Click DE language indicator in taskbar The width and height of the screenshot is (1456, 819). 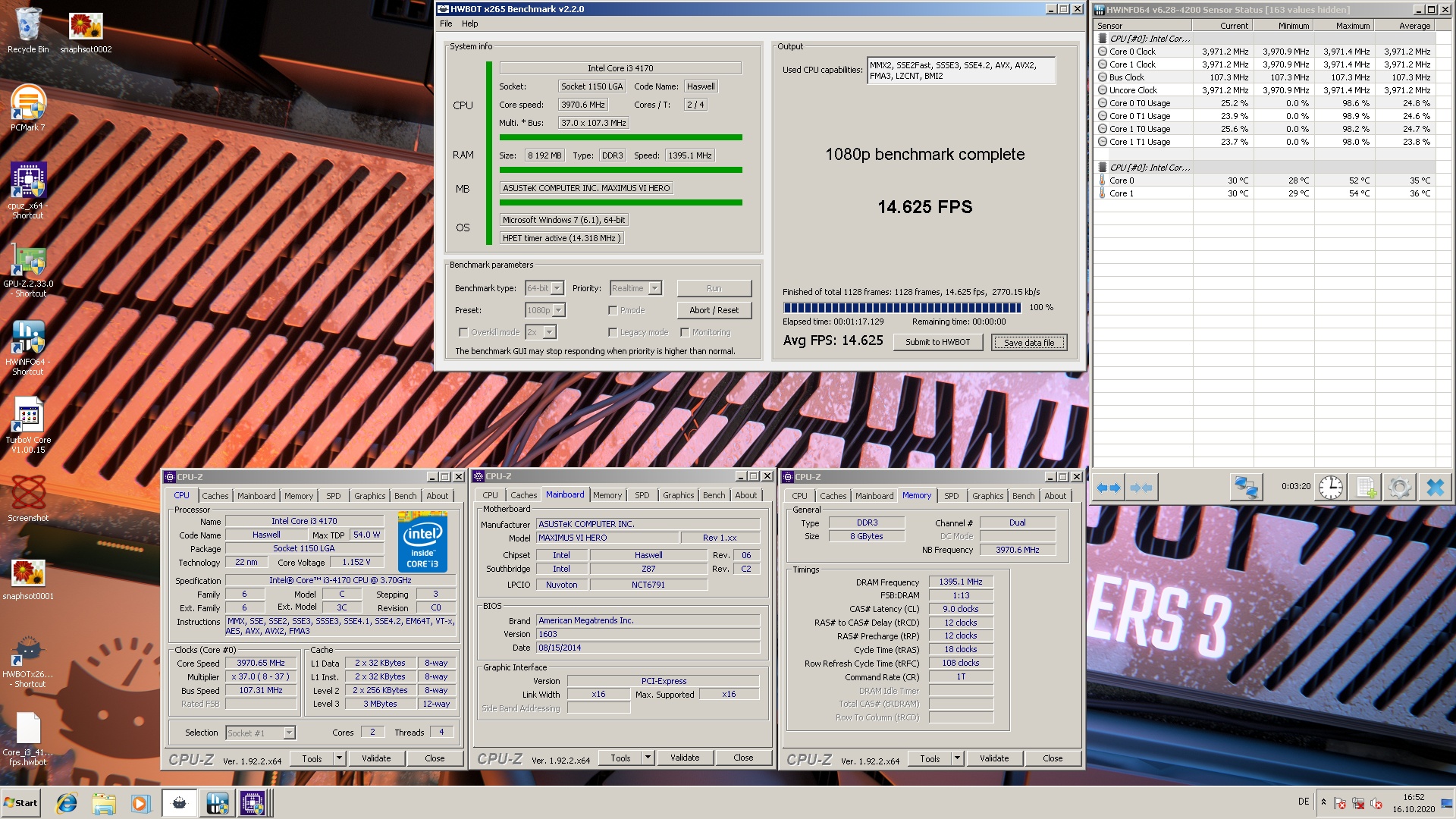(1303, 802)
